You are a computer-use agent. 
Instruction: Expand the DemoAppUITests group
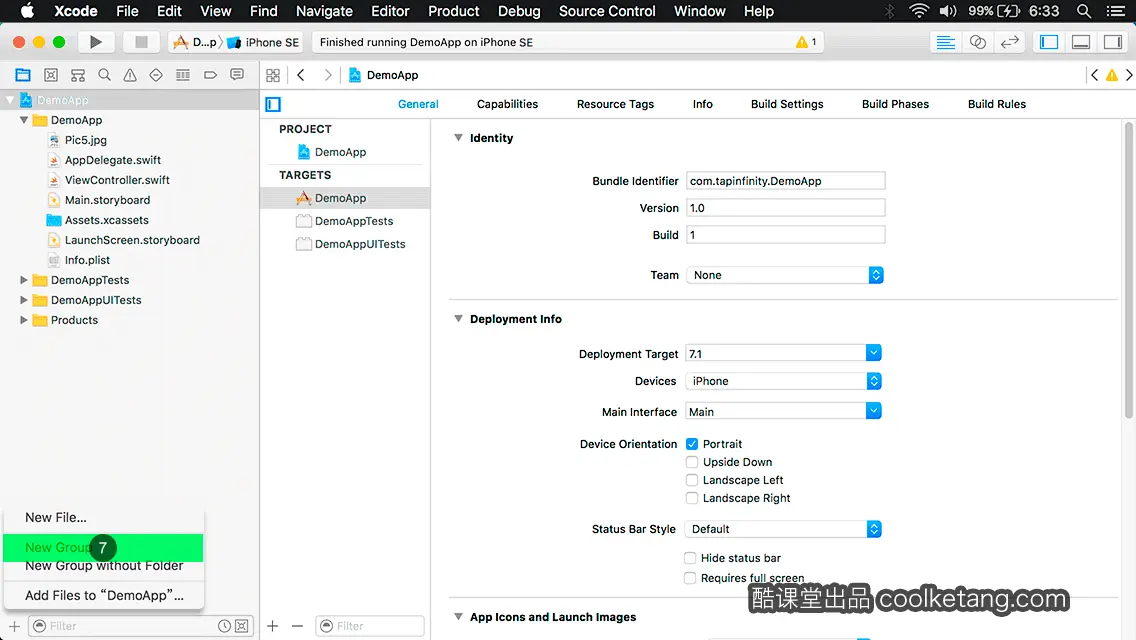pyautogui.click(x=23, y=300)
